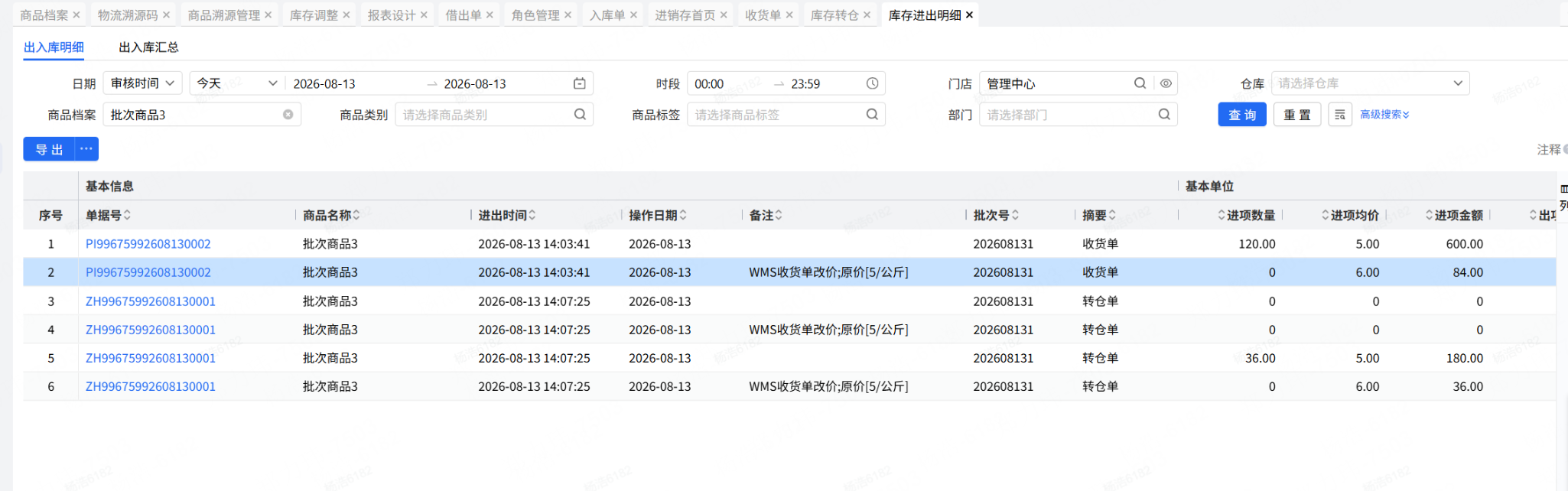Close the 借出单 tab
Screen dimensions: 1568x491
[x=490, y=15]
